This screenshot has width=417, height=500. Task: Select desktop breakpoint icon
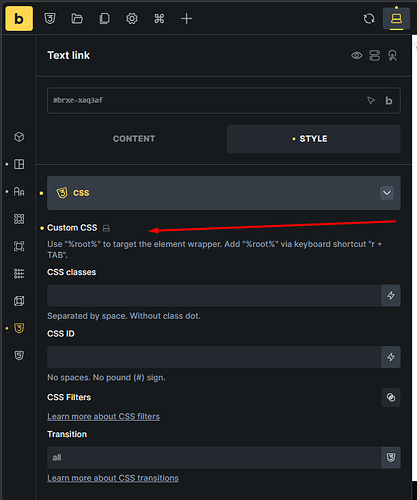point(396,19)
